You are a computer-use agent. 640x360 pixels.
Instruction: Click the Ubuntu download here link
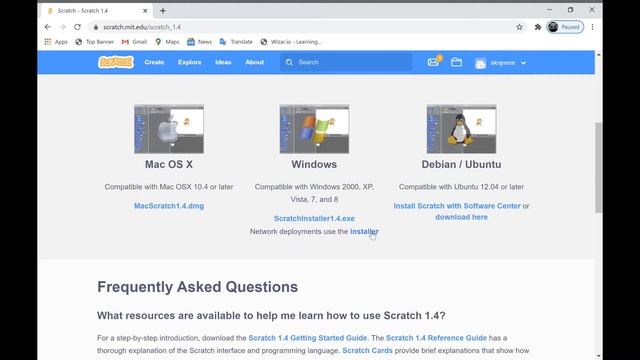pyautogui.click(x=461, y=217)
